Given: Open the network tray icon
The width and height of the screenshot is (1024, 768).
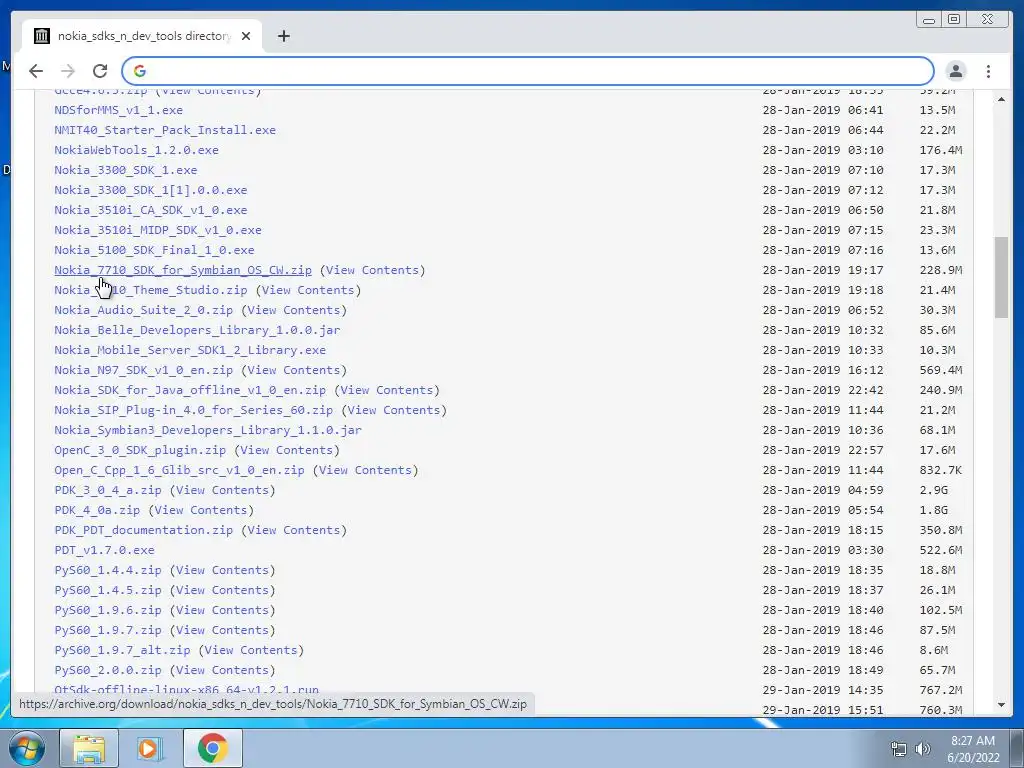Looking at the screenshot, I should [x=899, y=749].
